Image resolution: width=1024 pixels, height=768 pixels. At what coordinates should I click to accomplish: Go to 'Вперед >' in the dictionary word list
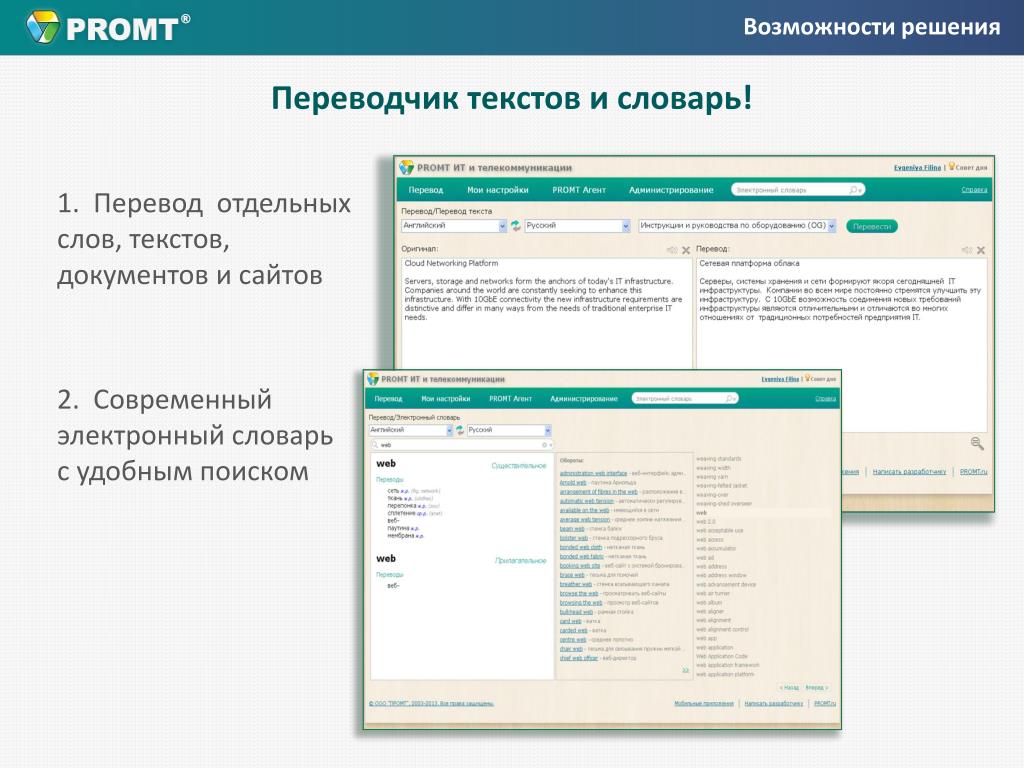click(816, 688)
